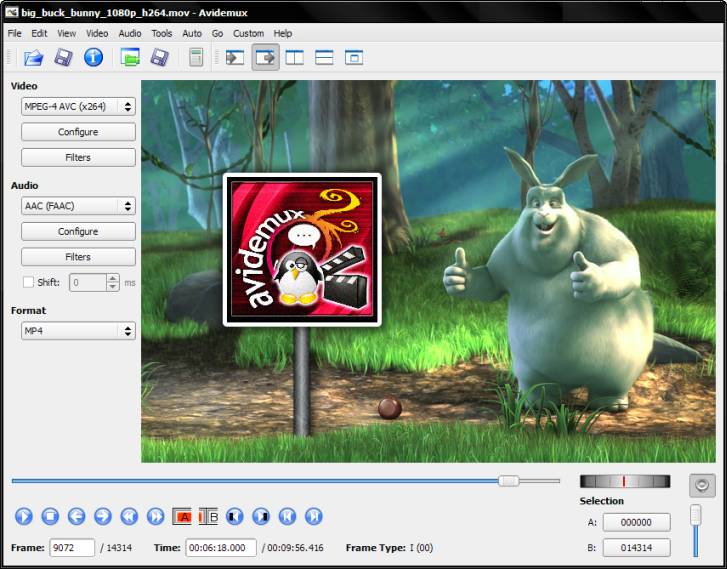Click Configure under Video section
The image size is (727, 569).
pyautogui.click(x=78, y=132)
